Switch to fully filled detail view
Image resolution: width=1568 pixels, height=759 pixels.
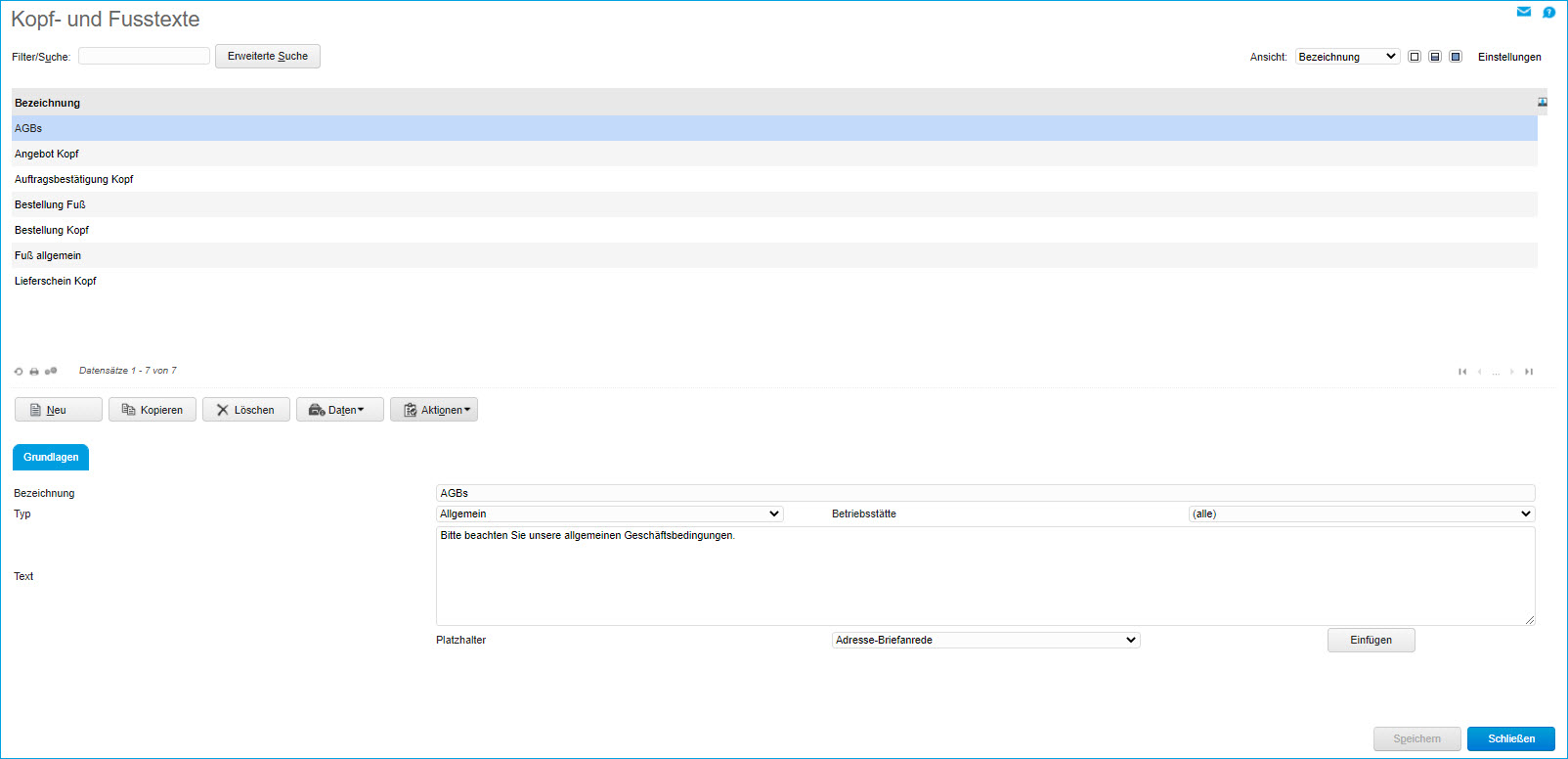(1456, 57)
